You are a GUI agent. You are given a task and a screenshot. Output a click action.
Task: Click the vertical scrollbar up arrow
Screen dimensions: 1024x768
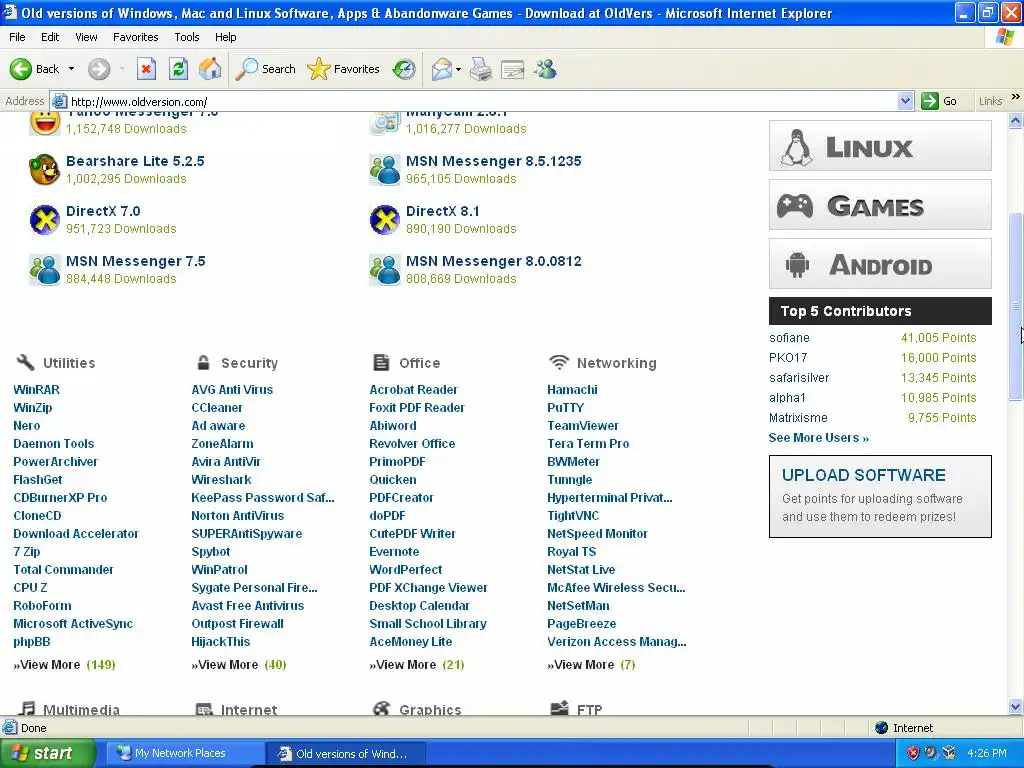pos(1016,120)
